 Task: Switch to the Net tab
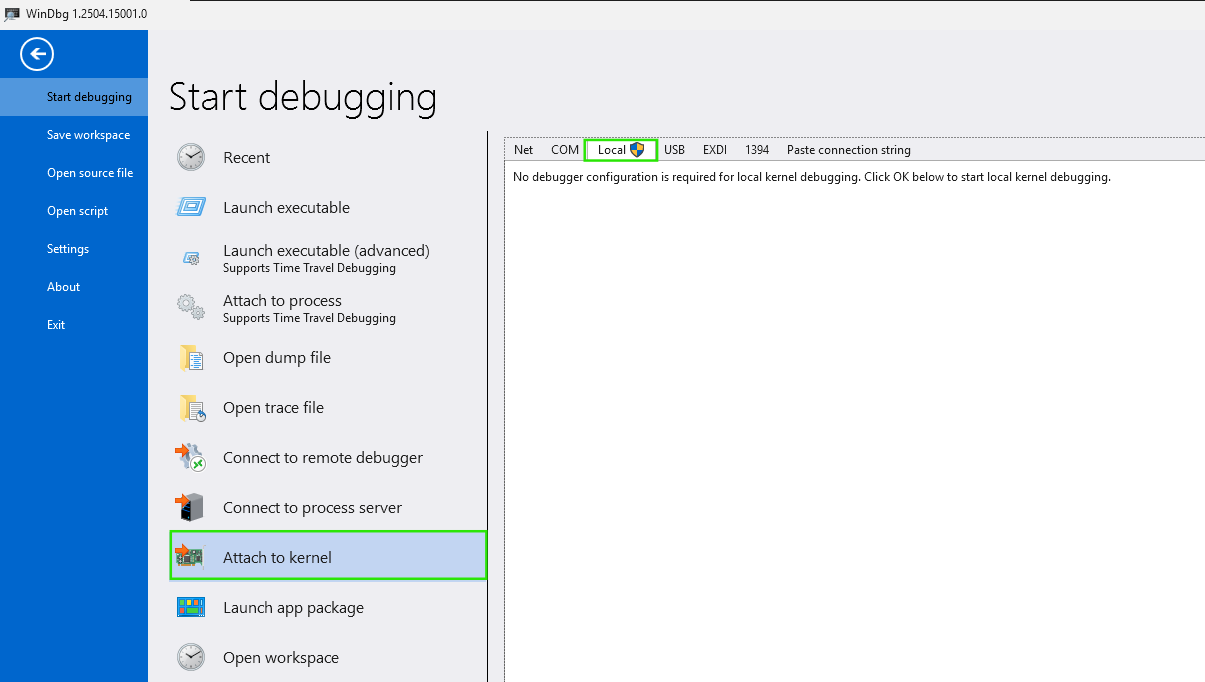point(524,150)
